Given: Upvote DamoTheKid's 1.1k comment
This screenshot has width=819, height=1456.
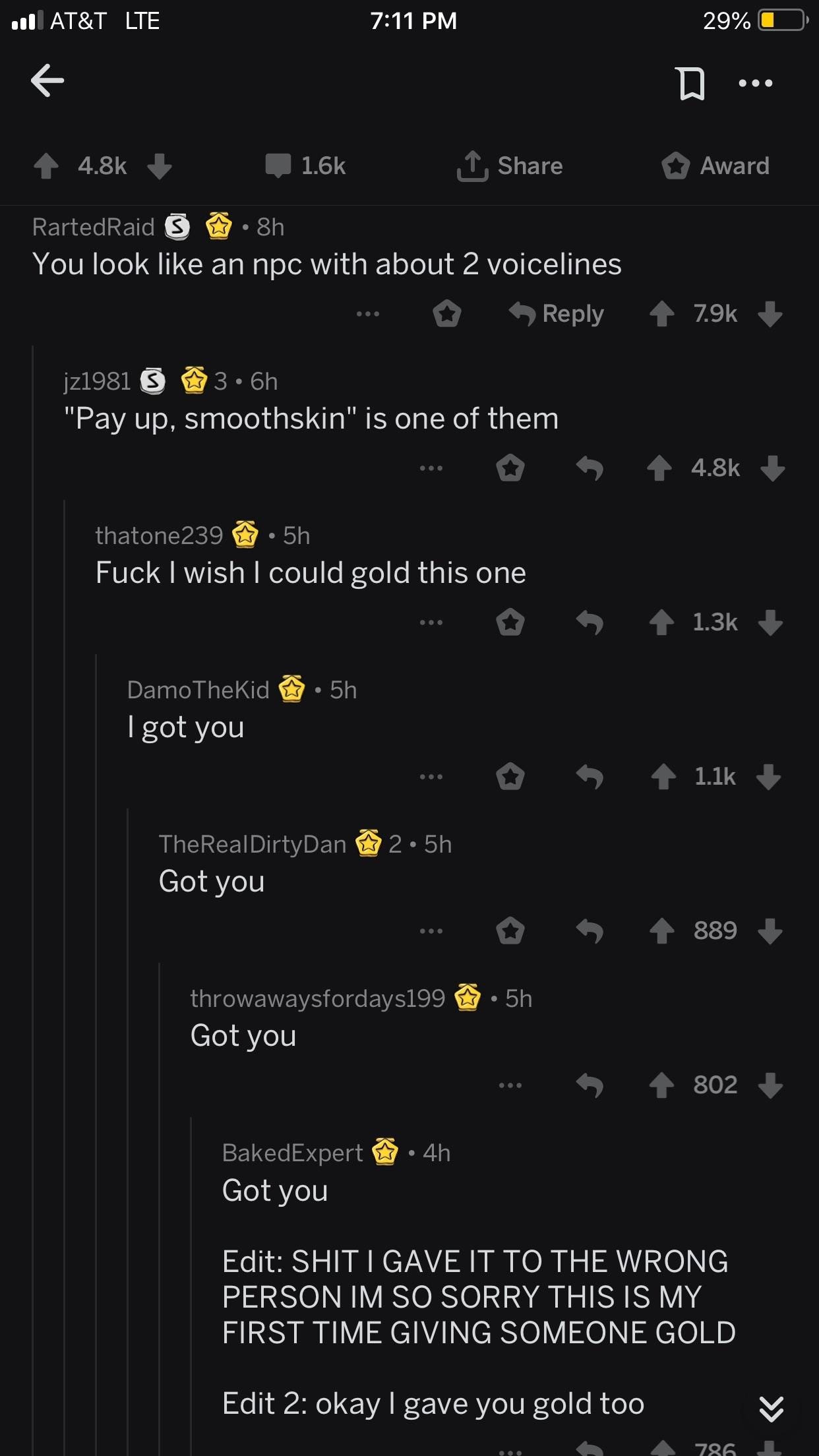Looking at the screenshot, I should tap(663, 777).
